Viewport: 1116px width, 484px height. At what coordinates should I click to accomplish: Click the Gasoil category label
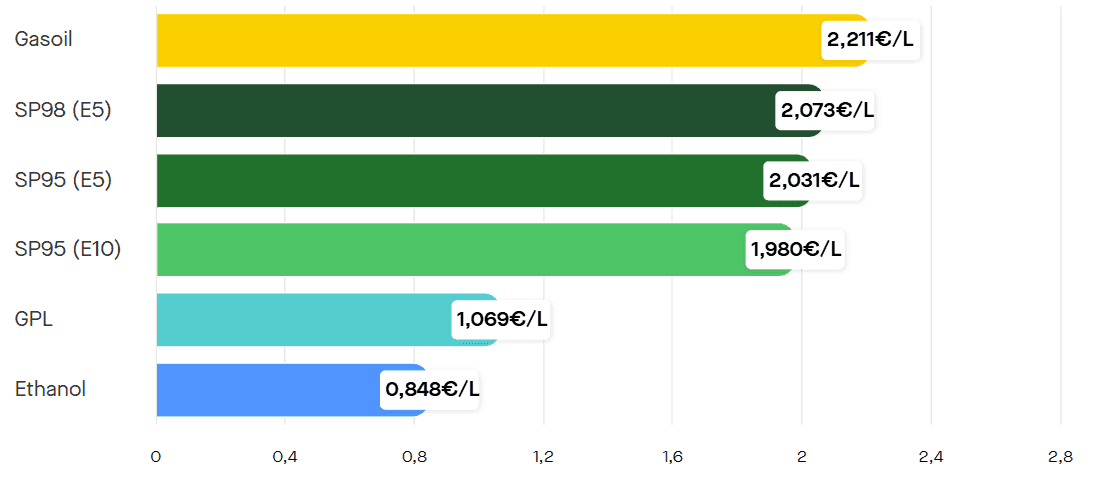(x=44, y=40)
